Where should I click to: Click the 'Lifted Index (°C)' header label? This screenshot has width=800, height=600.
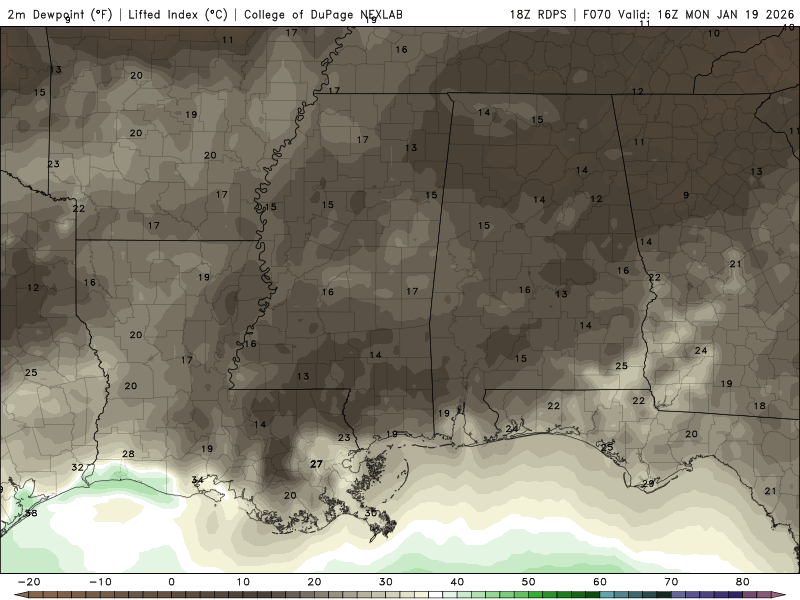coord(178,14)
